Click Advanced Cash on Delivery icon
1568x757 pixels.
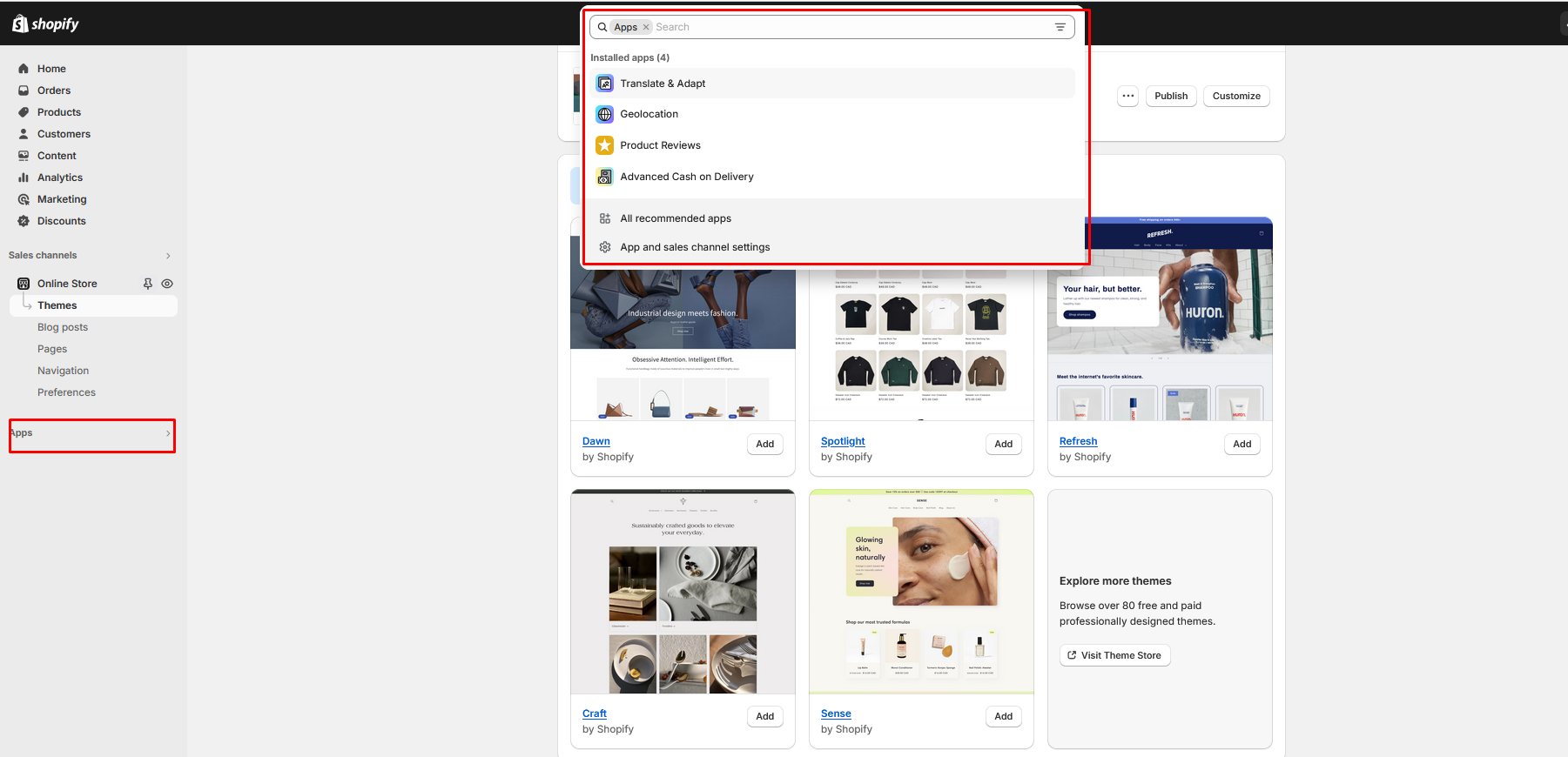tap(605, 177)
